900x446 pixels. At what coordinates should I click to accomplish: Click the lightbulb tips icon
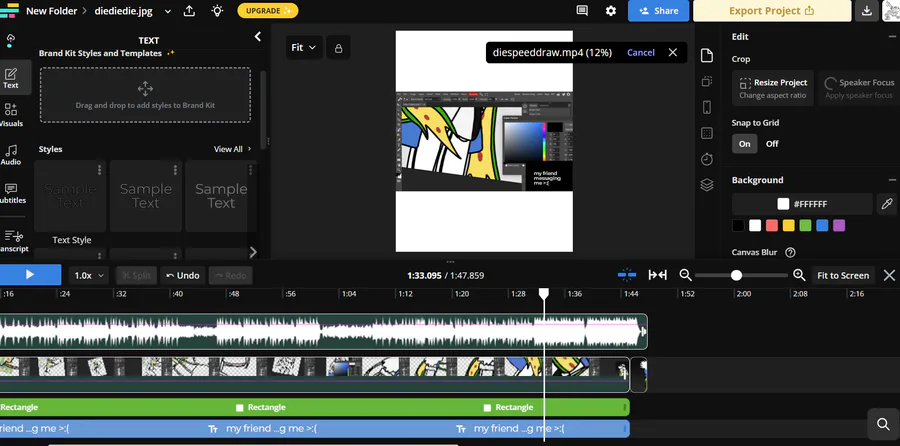coord(217,11)
